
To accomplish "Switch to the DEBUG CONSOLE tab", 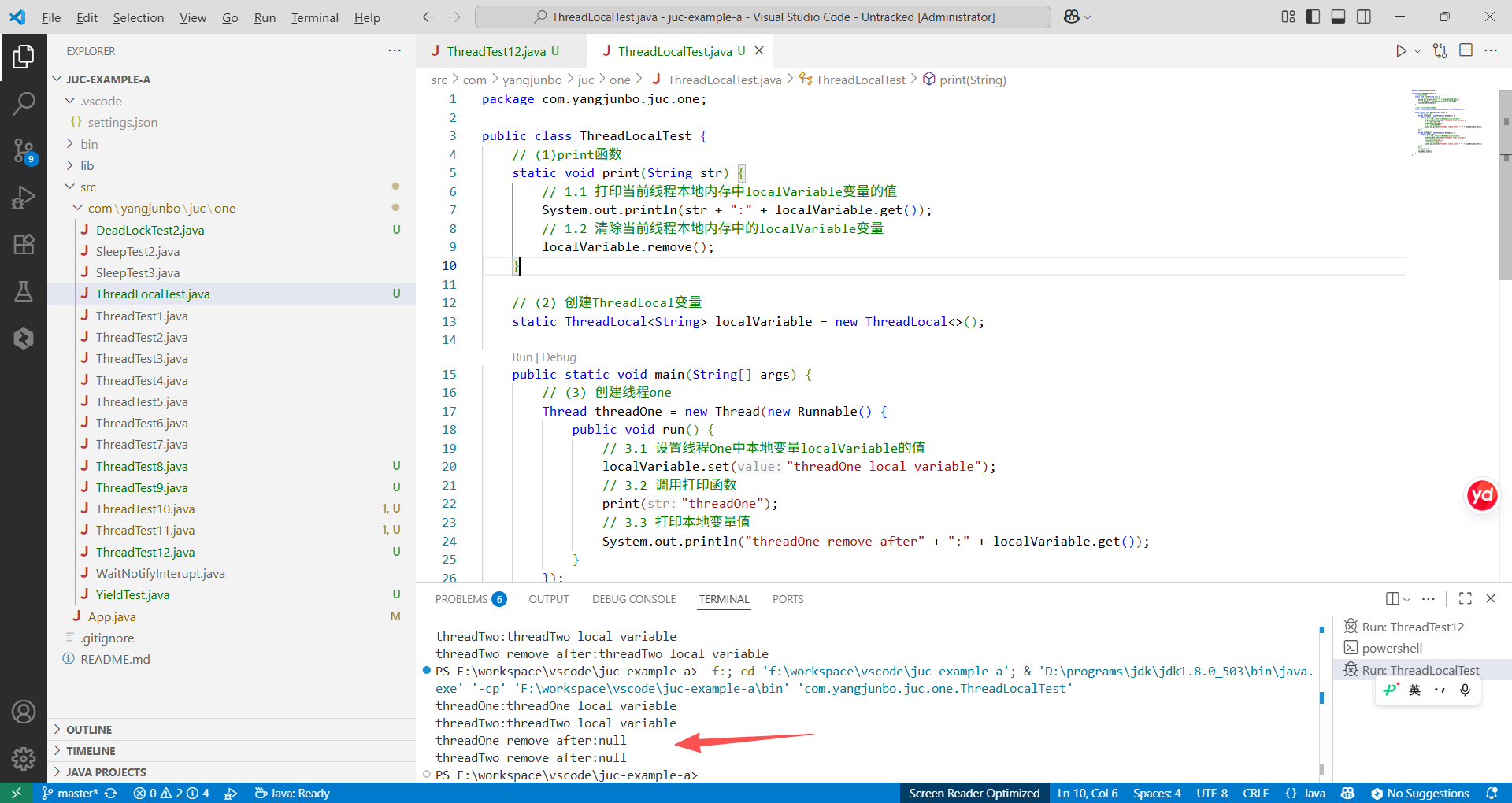I will (x=634, y=599).
